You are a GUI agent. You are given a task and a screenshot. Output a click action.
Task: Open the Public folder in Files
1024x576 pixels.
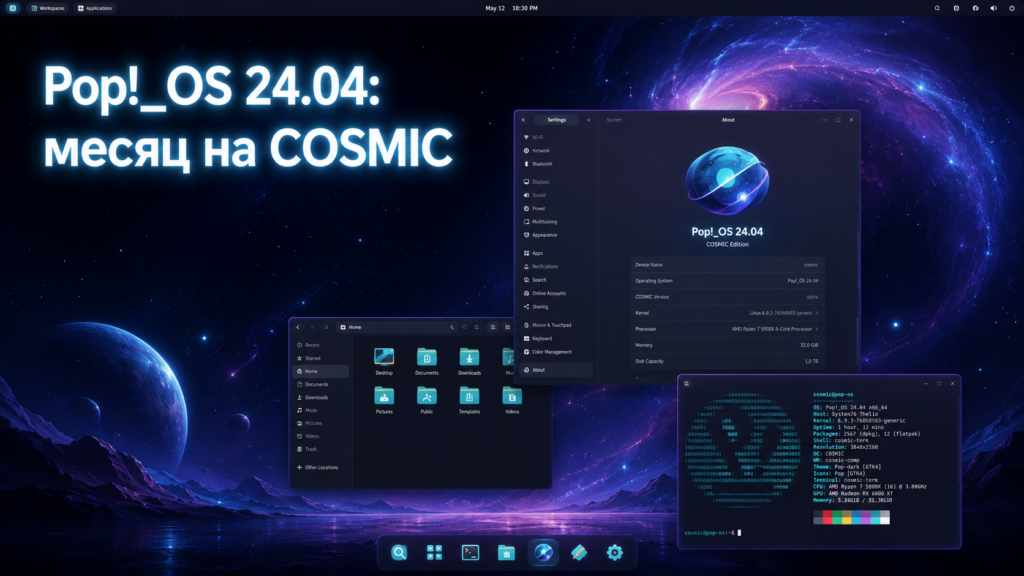[x=426, y=400]
